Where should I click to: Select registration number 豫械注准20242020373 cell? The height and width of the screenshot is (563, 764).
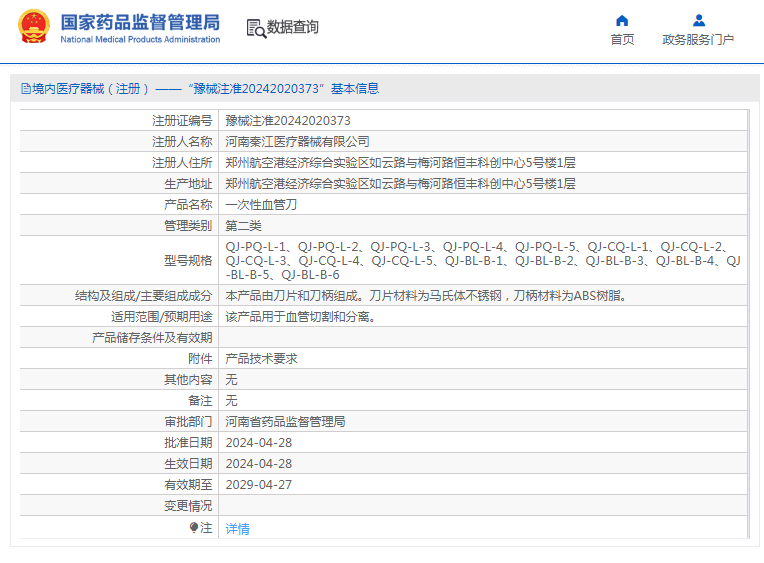(x=287, y=120)
